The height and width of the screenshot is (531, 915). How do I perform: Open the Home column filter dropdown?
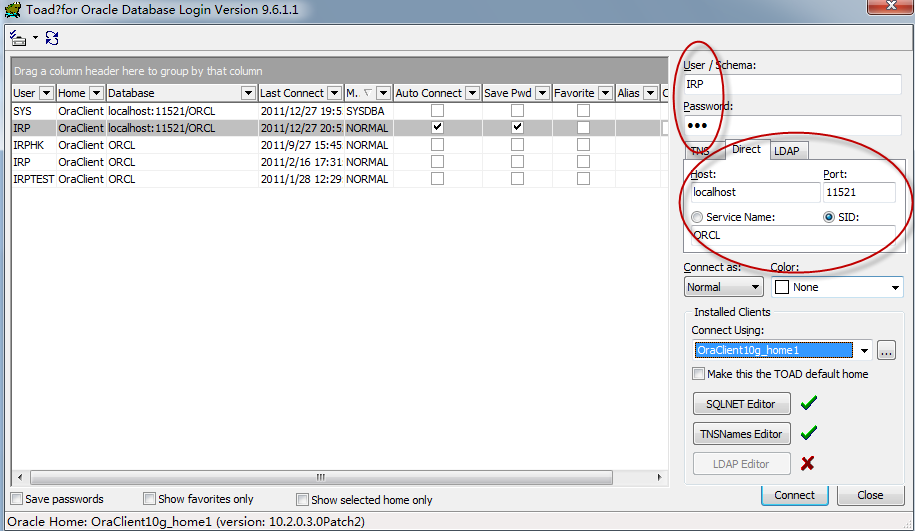point(96,93)
